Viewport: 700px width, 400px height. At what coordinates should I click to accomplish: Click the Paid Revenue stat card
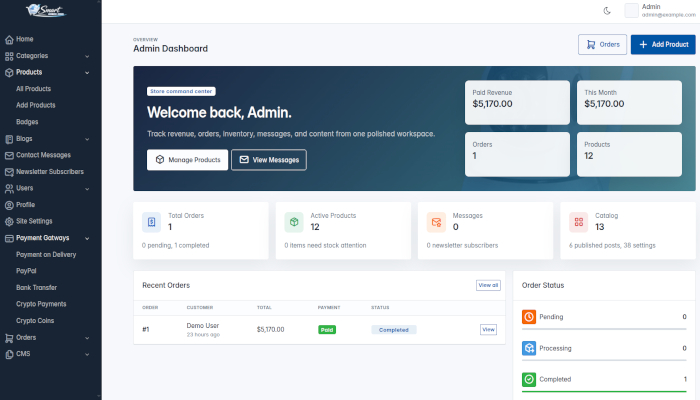tap(517, 102)
